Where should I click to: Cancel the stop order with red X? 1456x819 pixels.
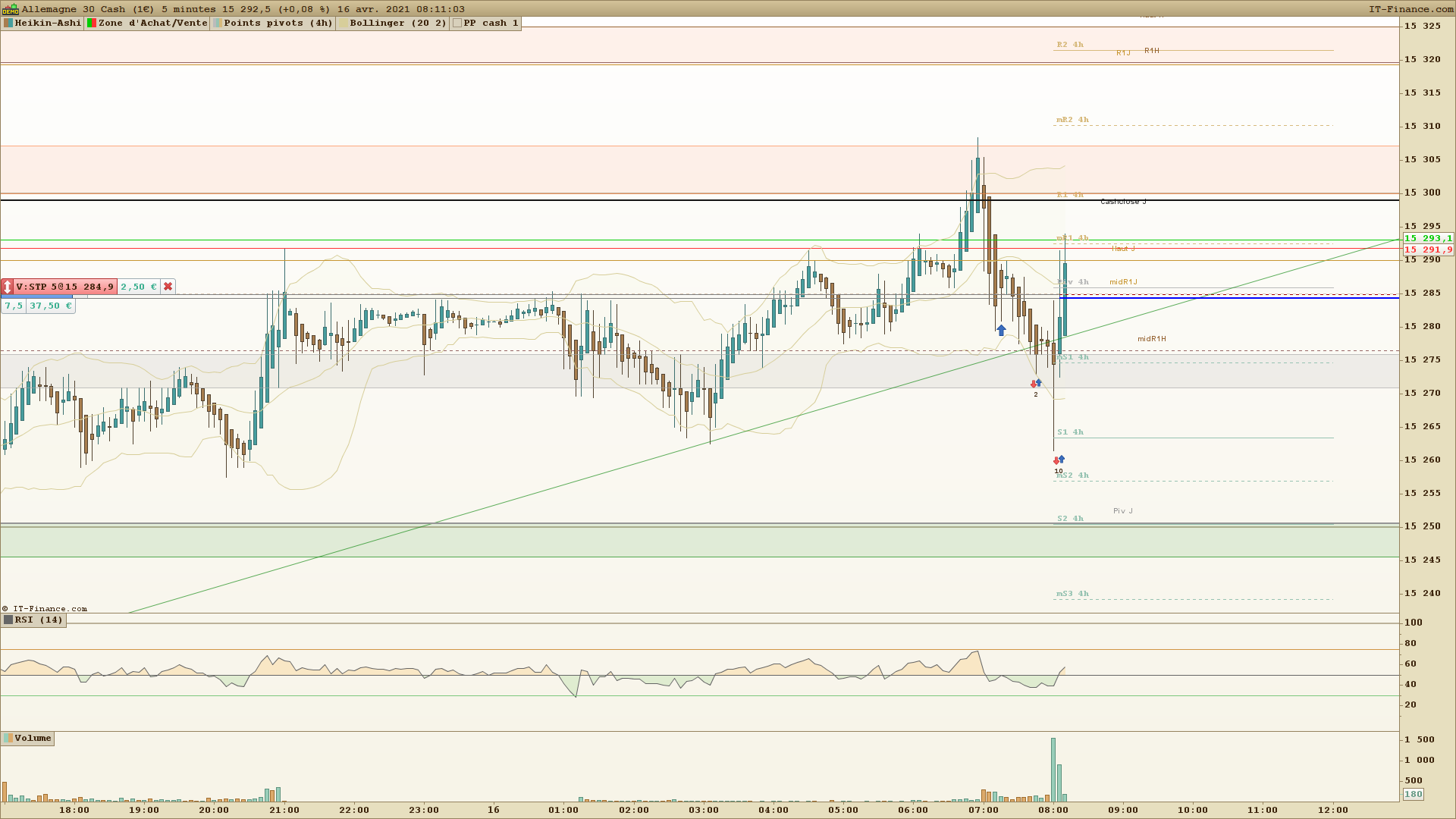(x=168, y=287)
